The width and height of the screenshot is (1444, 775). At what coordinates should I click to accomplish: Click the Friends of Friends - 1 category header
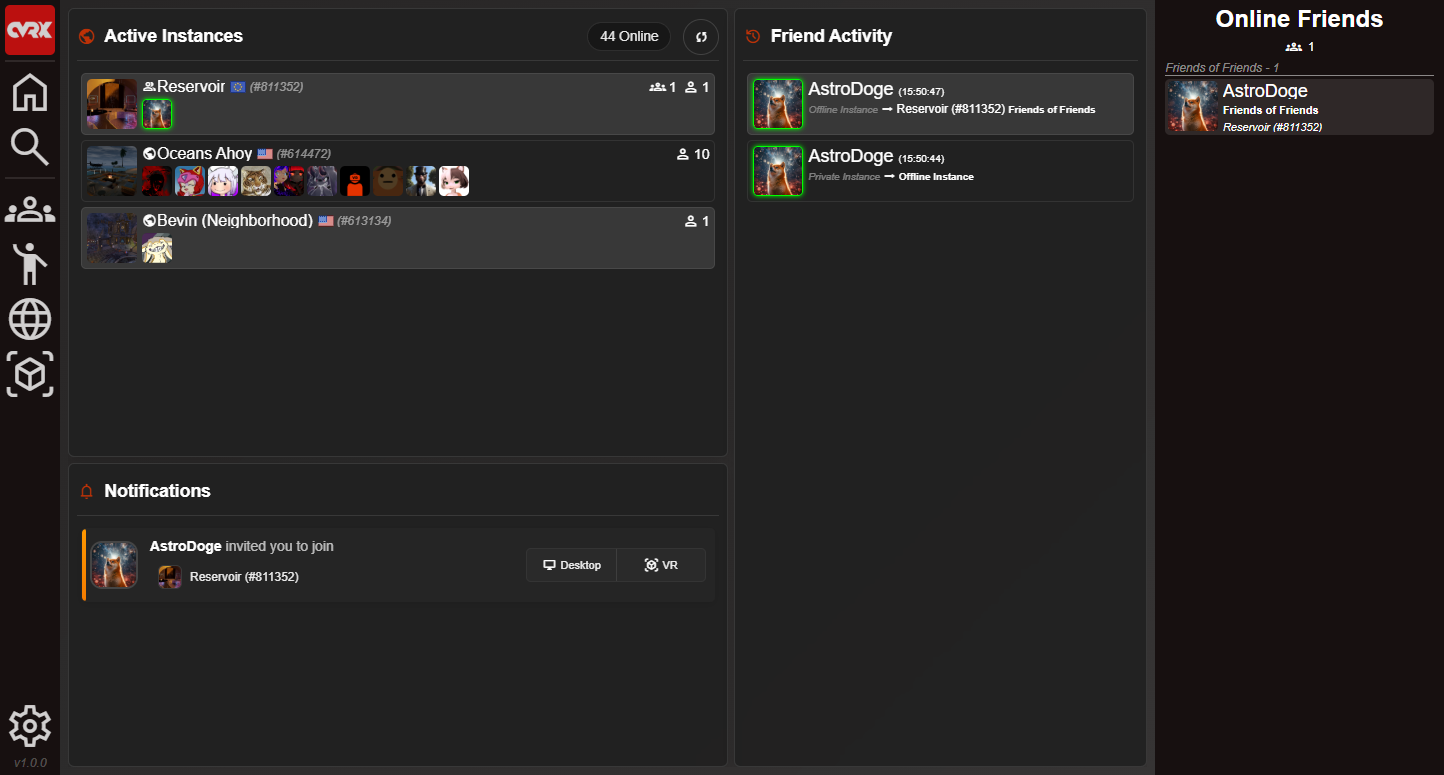1223,68
